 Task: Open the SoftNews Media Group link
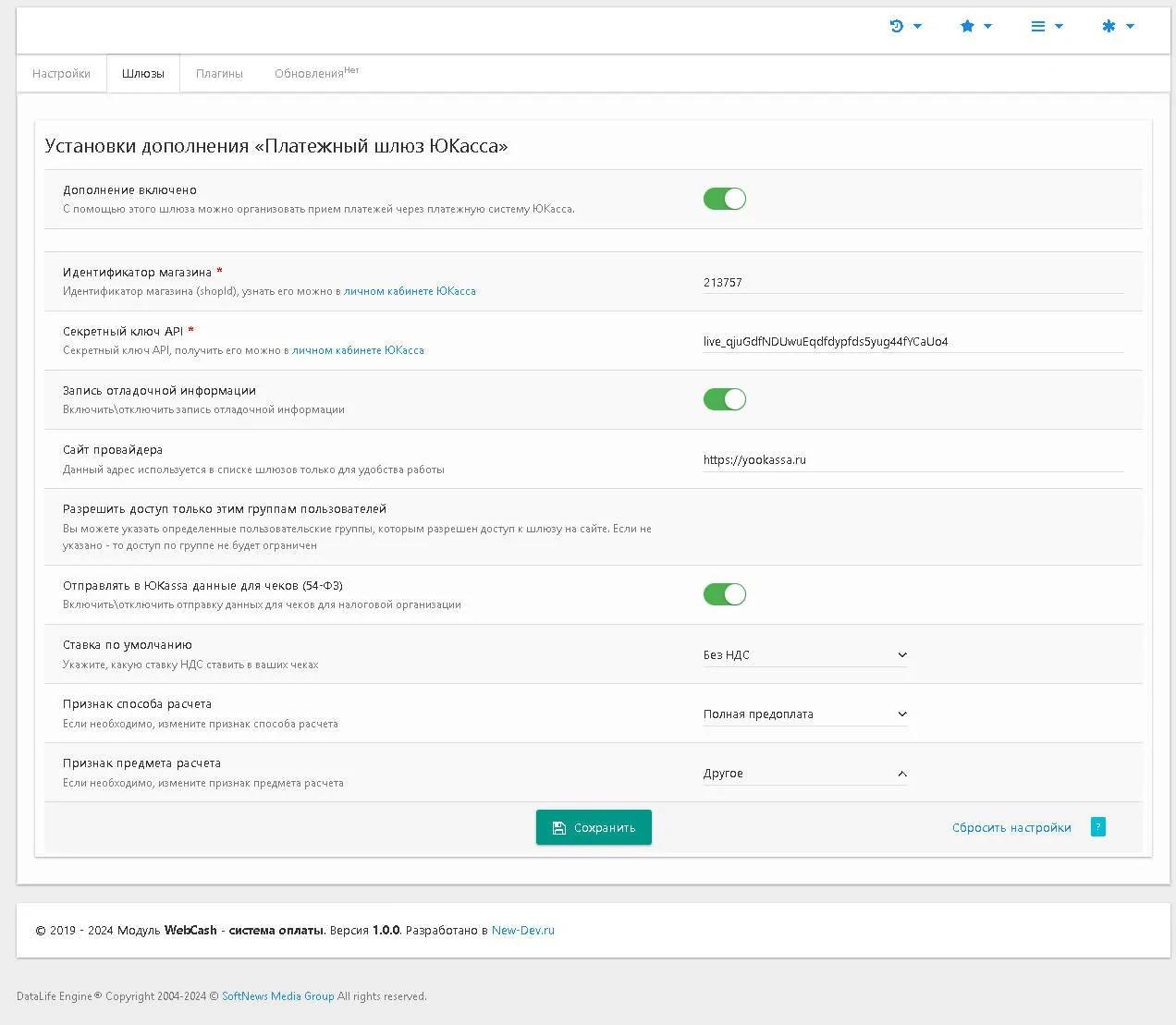point(278,996)
